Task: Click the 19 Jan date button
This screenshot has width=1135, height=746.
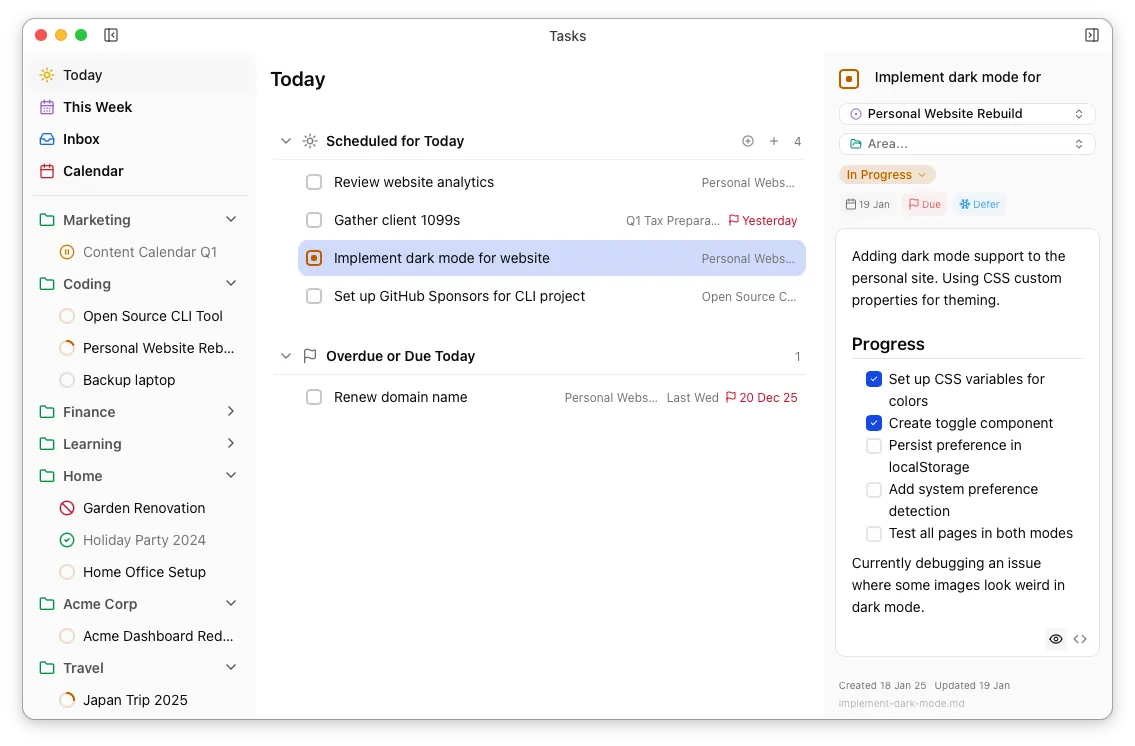Action: tap(866, 203)
